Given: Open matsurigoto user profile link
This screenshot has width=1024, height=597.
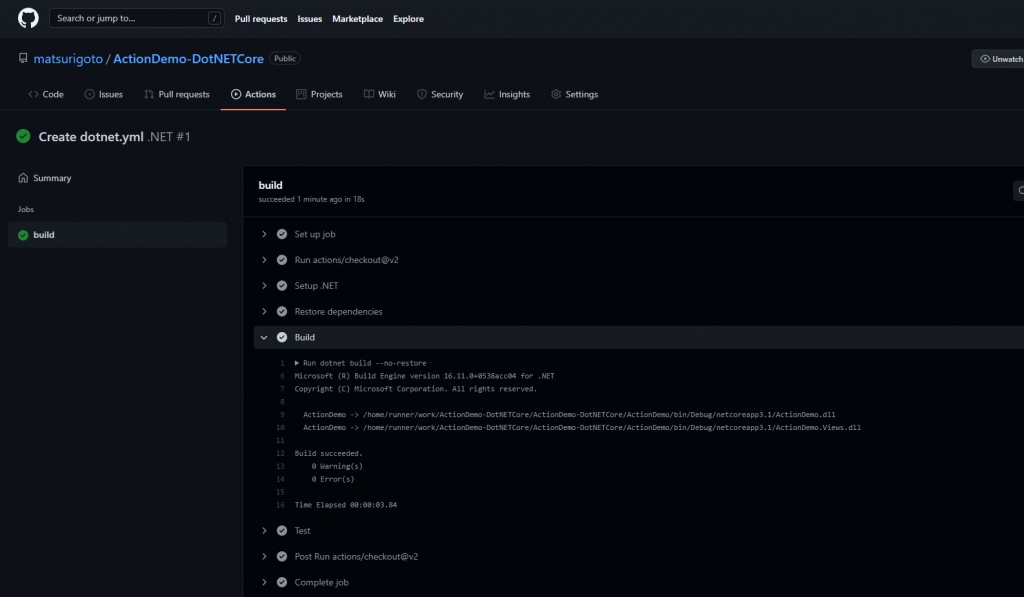Looking at the screenshot, I should [x=68, y=59].
